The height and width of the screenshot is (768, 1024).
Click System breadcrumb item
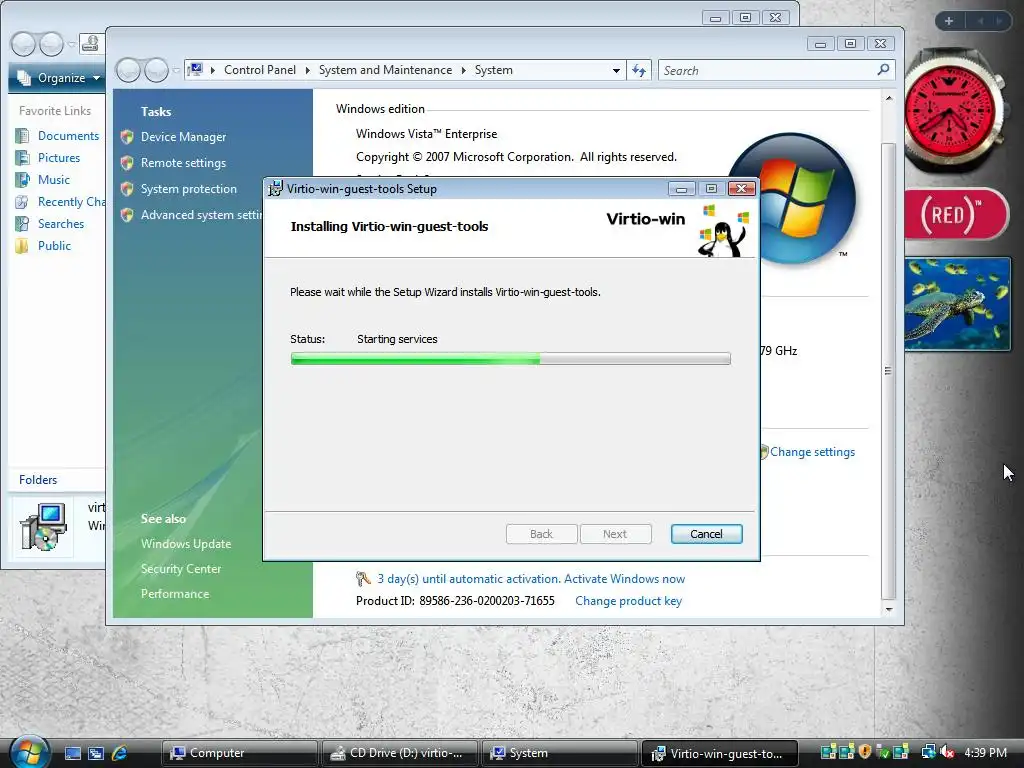click(x=493, y=70)
